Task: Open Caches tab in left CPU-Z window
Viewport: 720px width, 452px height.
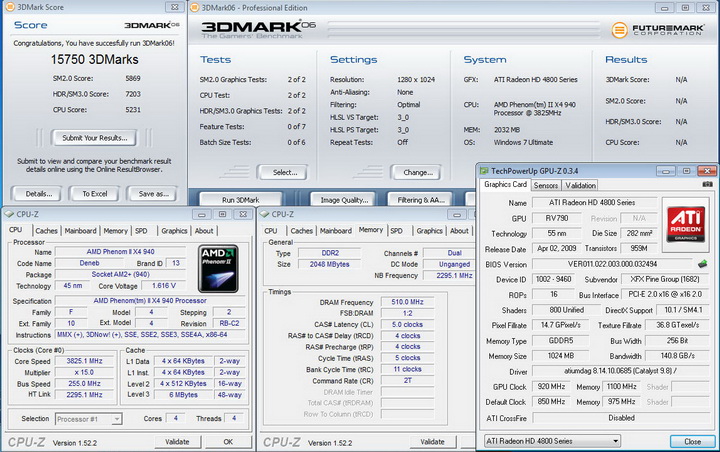Action: click(46, 231)
